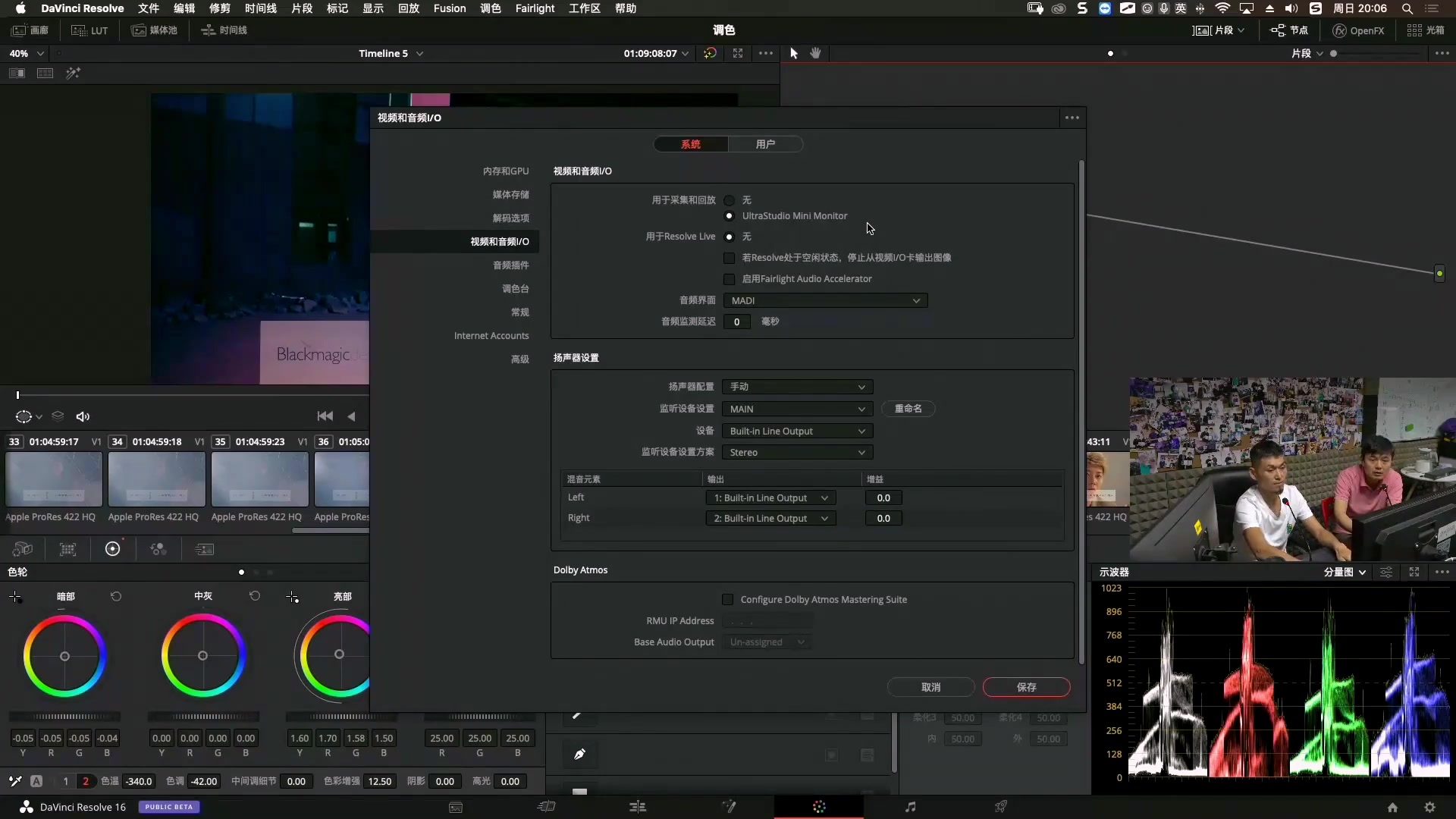This screenshot has width=1456, height=819.
Task: Open the Gallery (画廊) panel icon
Action: (30, 30)
